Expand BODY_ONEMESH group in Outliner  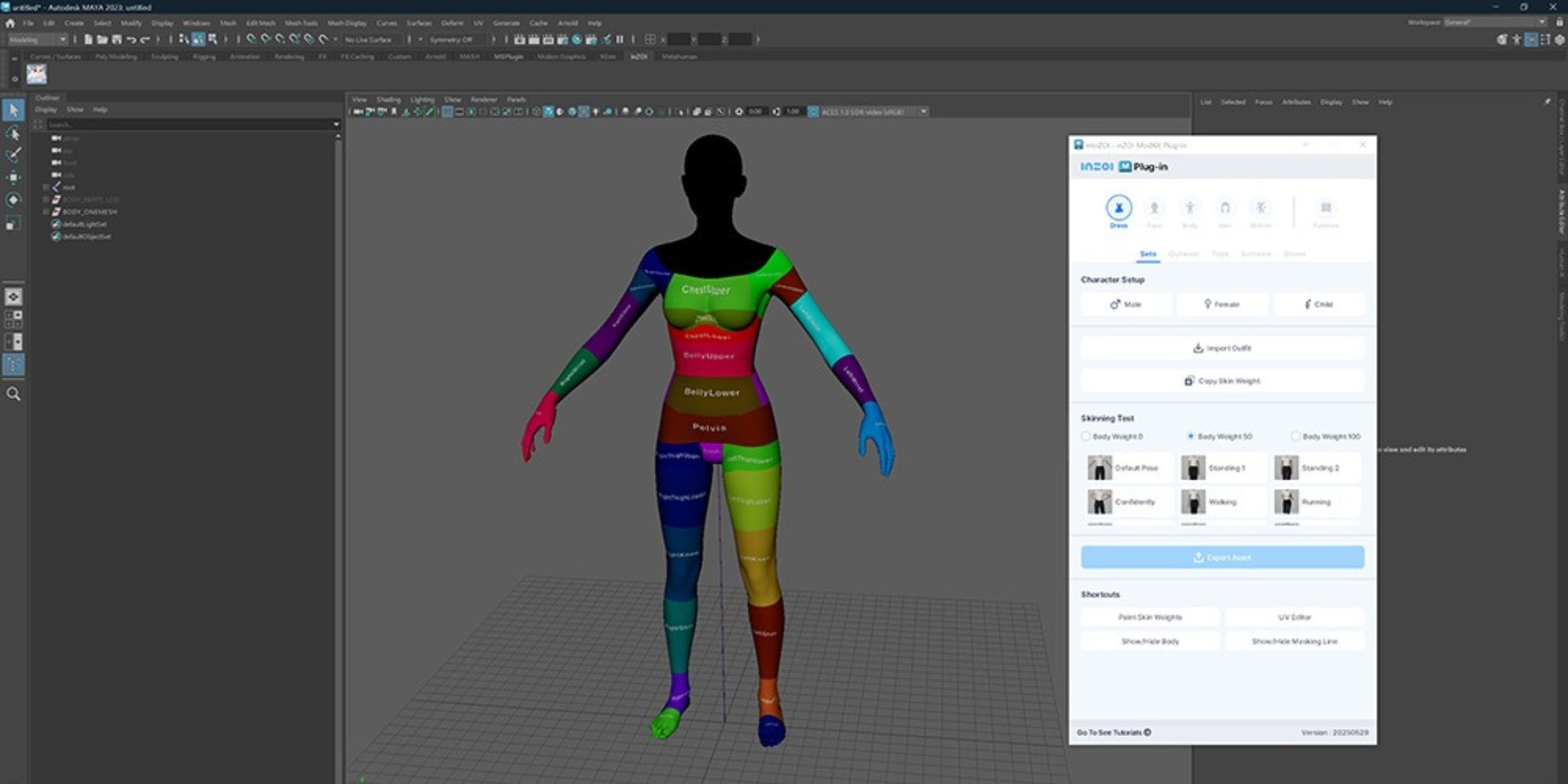point(46,212)
